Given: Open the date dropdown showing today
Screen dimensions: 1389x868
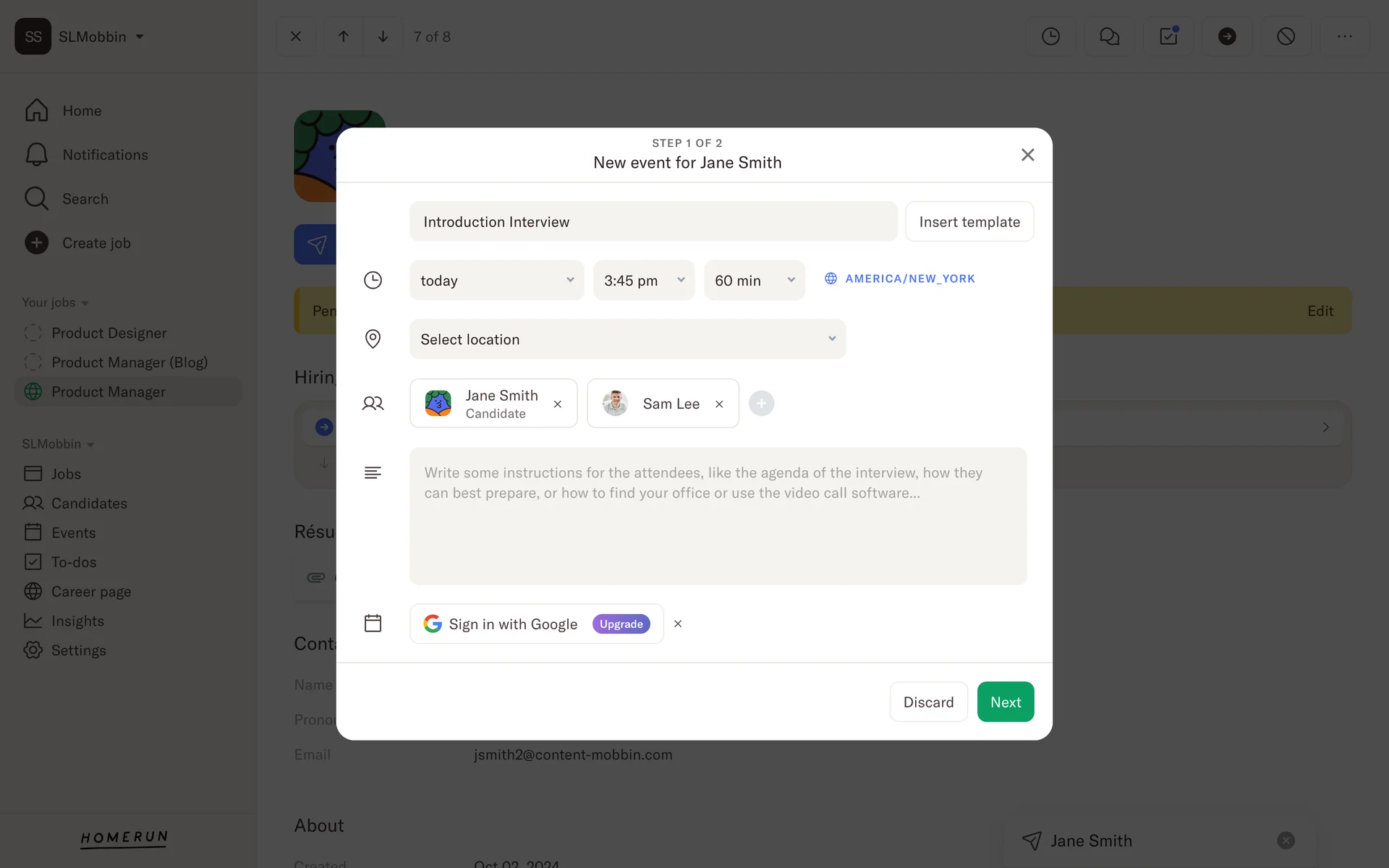Looking at the screenshot, I should [496, 281].
